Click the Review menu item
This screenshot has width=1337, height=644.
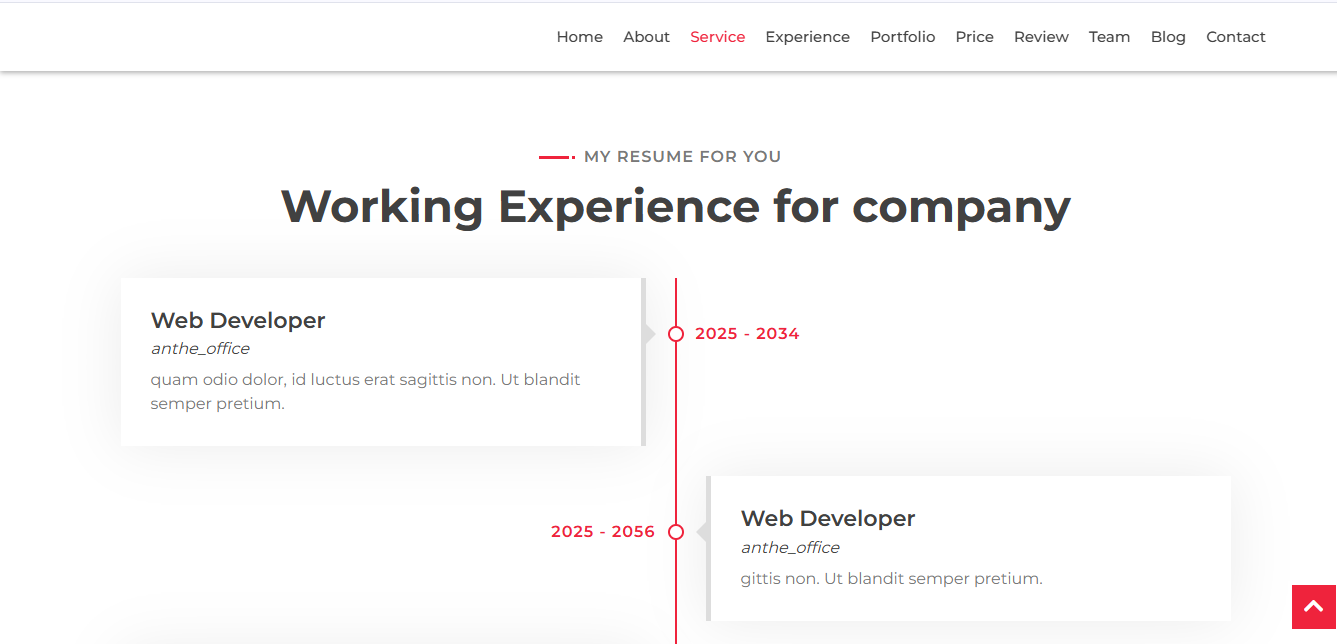[1041, 37]
